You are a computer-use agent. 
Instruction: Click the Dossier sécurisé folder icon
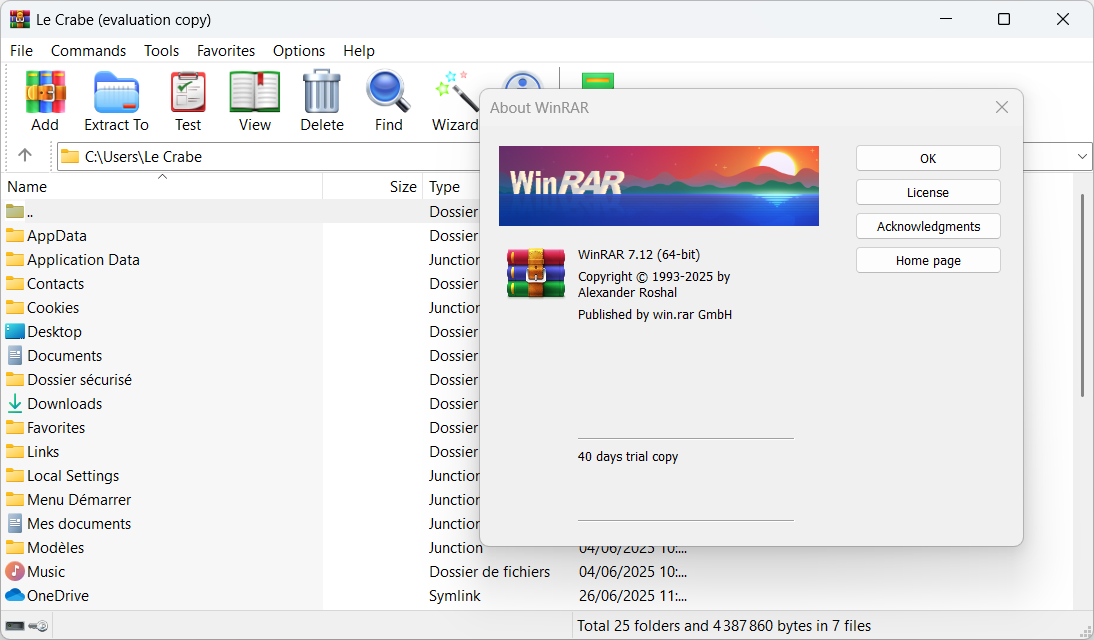point(15,380)
